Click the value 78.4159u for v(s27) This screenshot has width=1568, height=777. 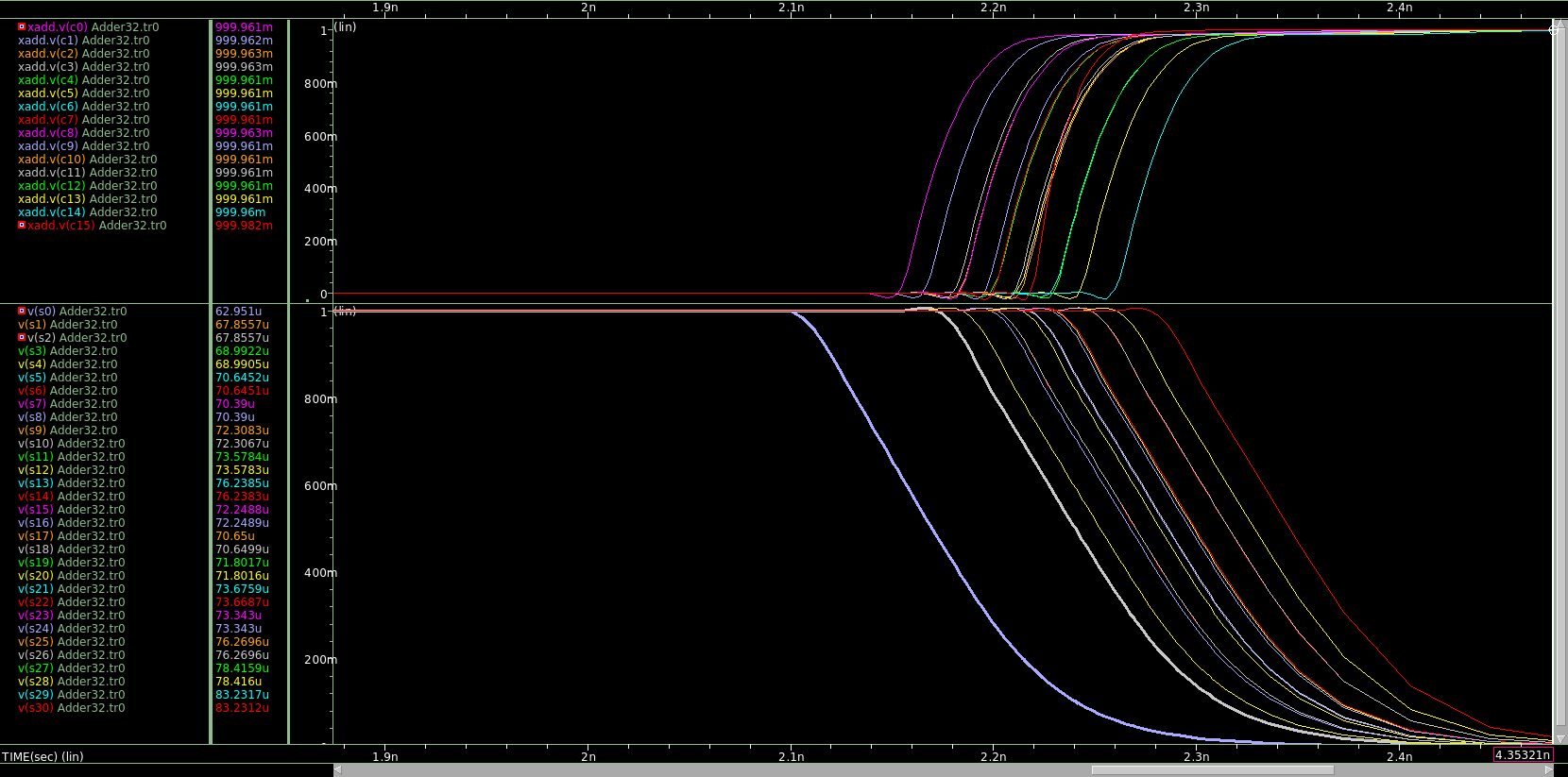coord(242,668)
